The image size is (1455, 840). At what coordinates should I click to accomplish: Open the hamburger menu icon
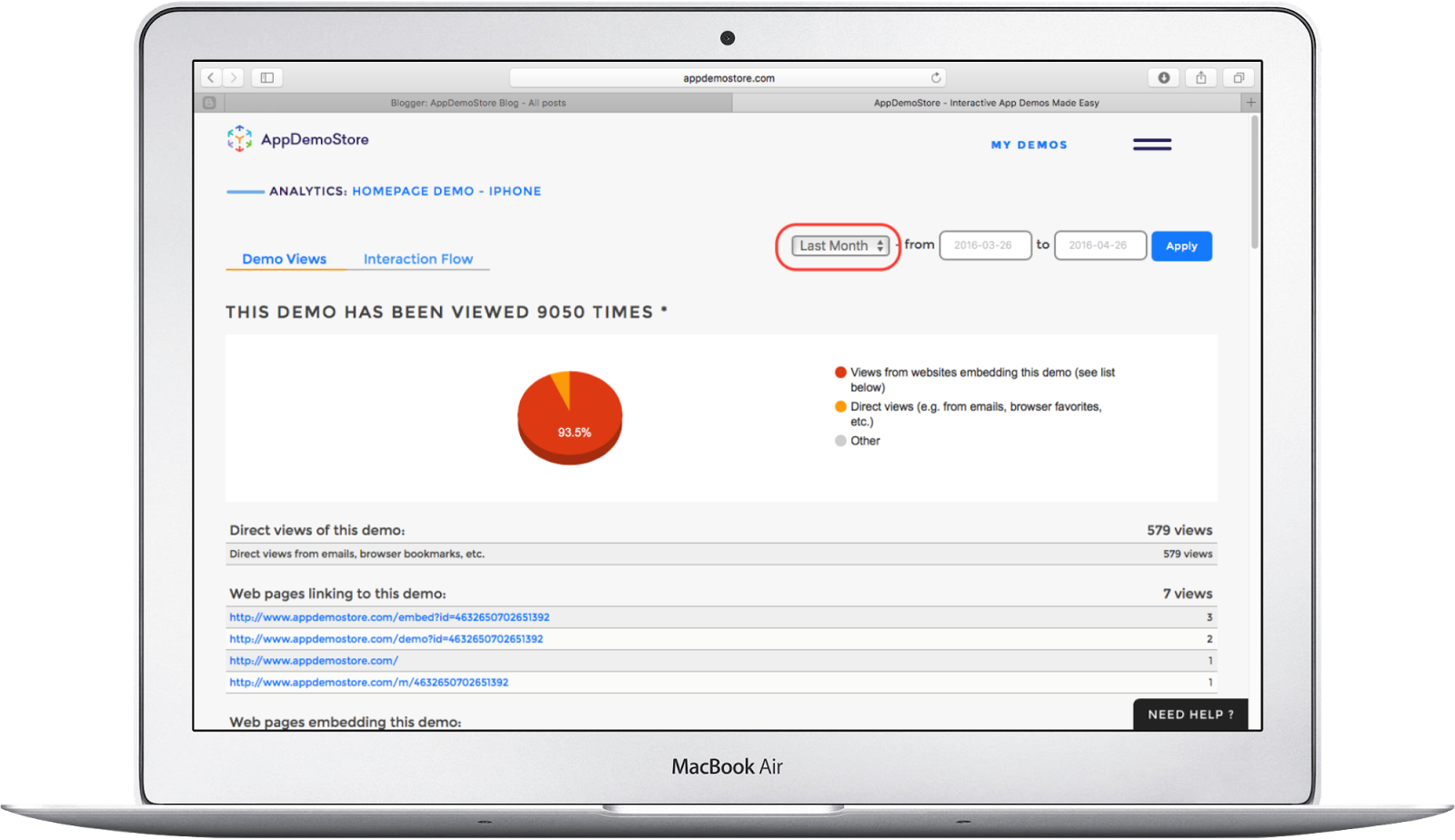[1152, 145]
